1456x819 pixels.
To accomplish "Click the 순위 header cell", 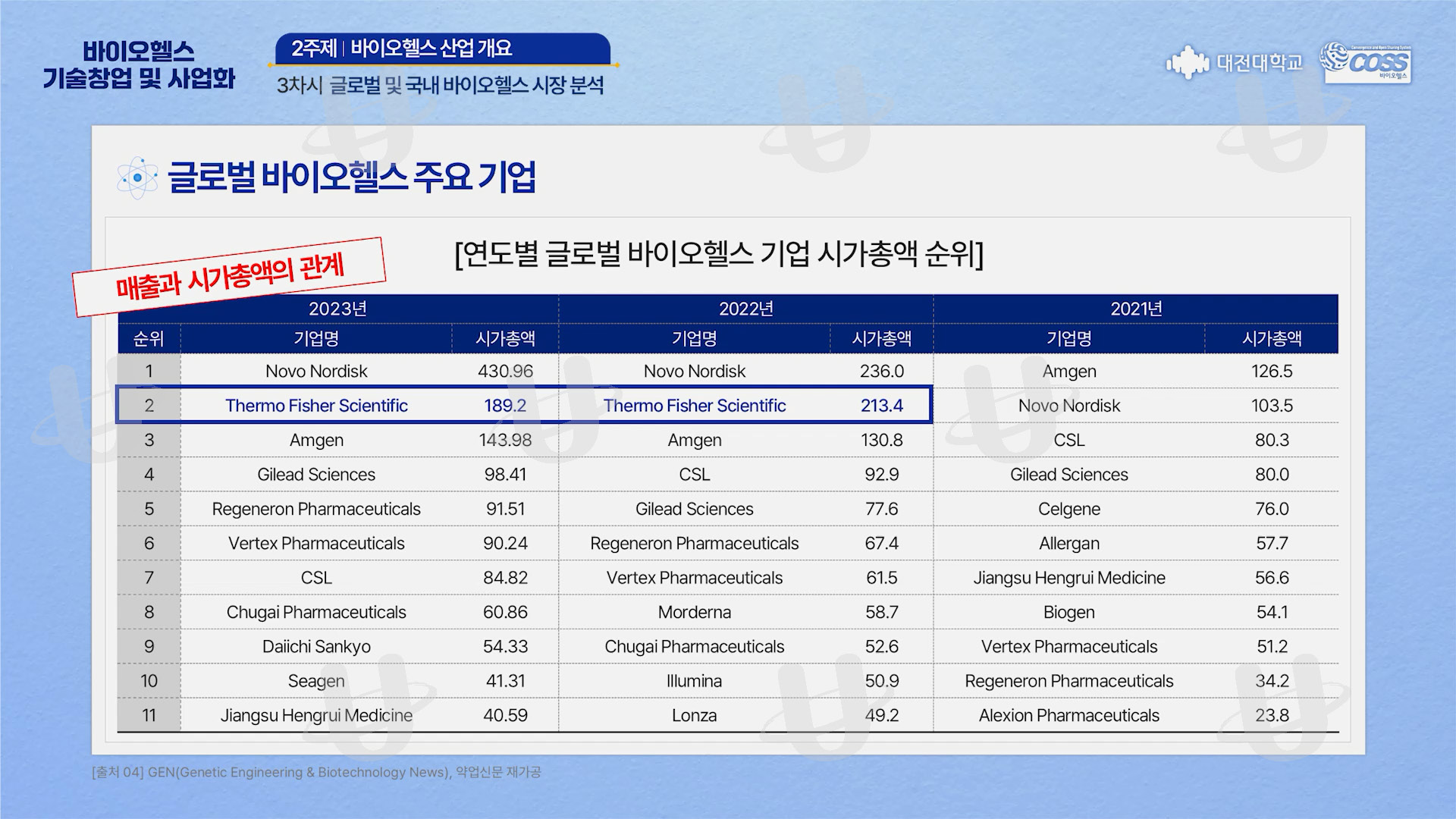I will coord(149,339).
